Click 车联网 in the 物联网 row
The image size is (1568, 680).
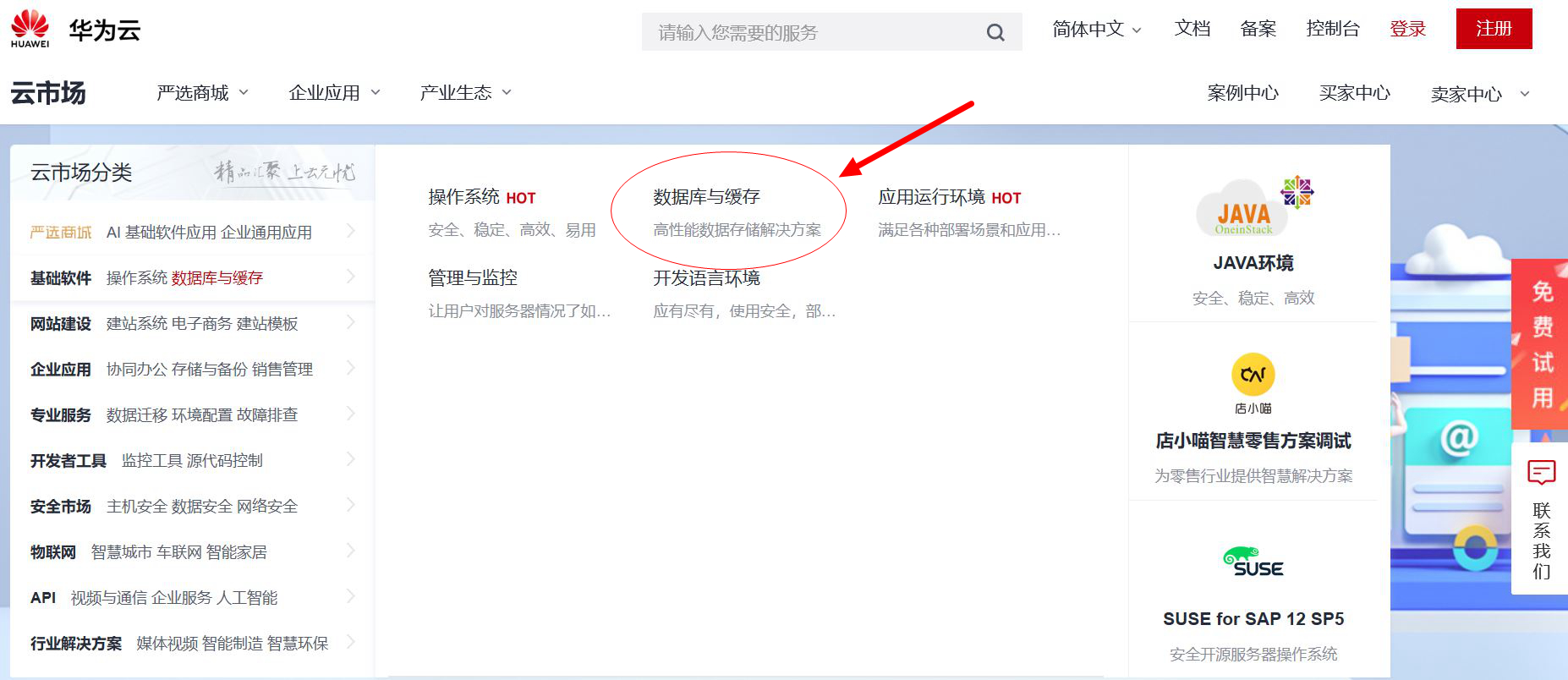(179, 552)
